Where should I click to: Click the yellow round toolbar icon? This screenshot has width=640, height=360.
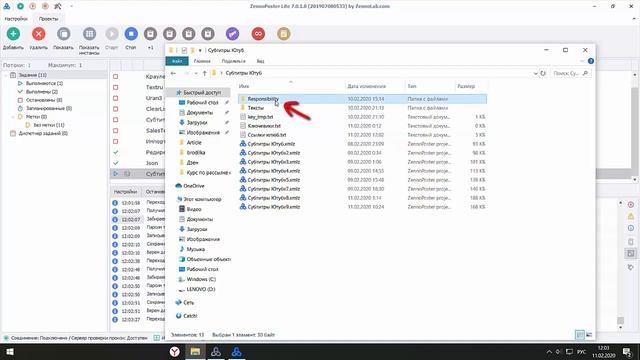(x=284, y=34)
